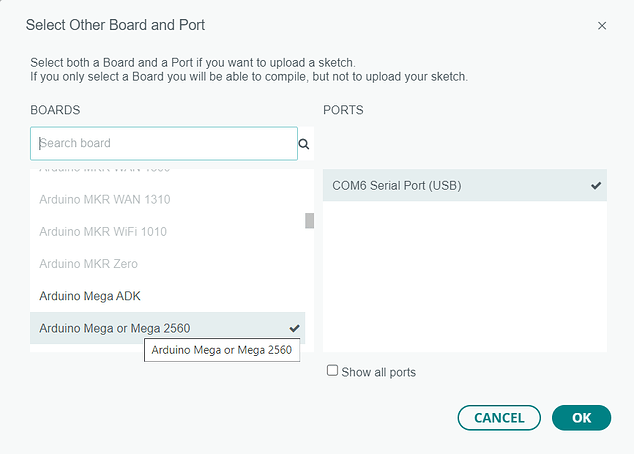The height and width of the screenshot is (454, 634).
Task: Click the BOARDS column heading
Action: tap(55, 110)
